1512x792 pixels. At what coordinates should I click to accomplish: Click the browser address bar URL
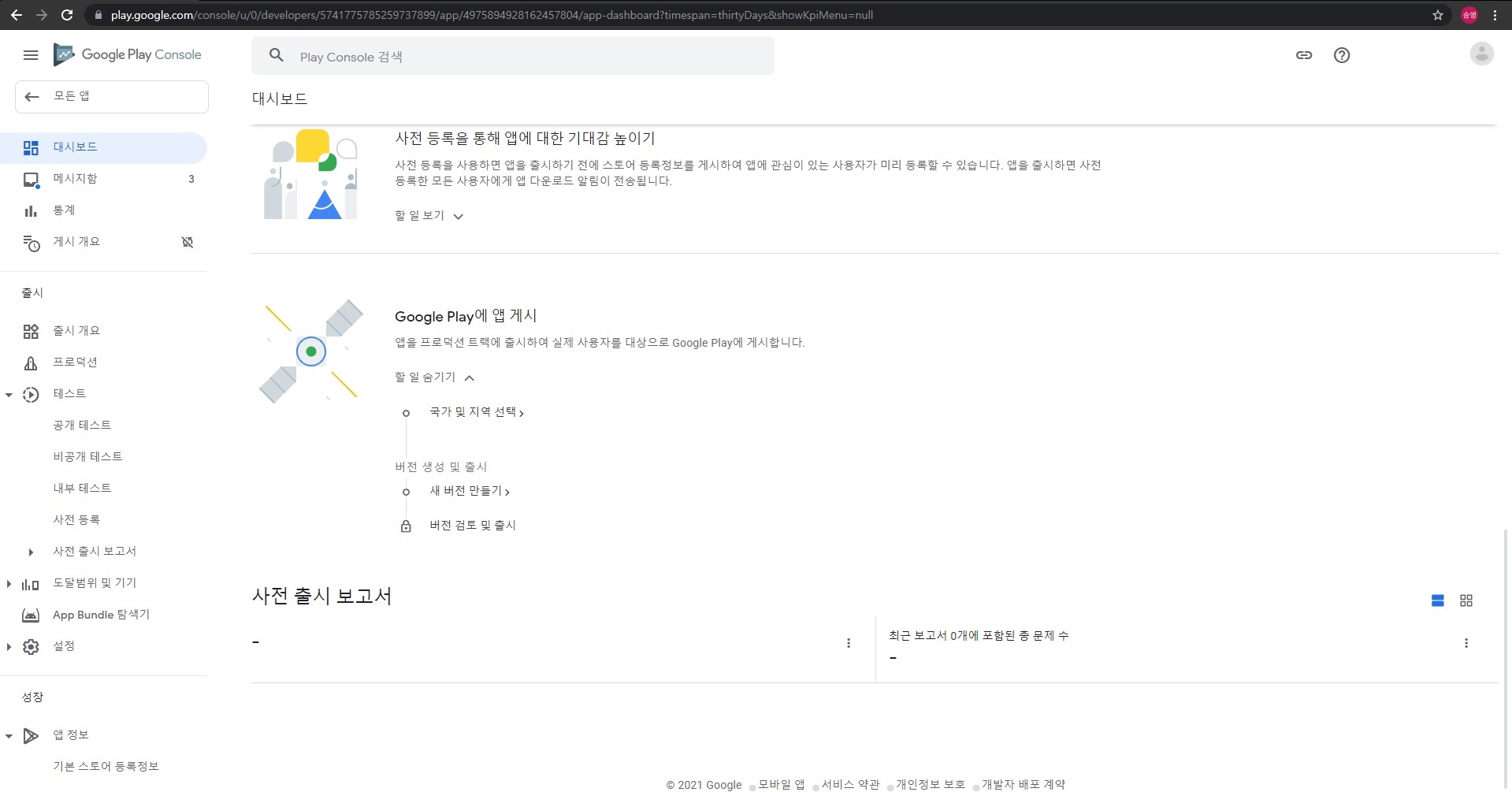point(492,15)
